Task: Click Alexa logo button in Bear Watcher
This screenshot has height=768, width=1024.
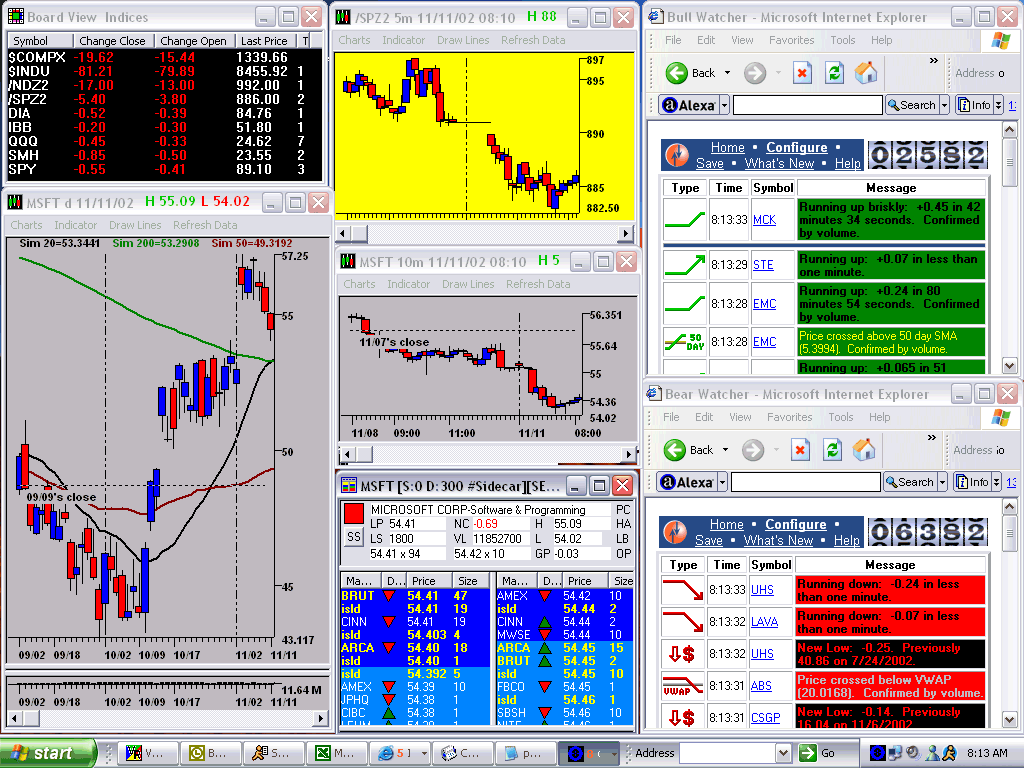Action: click(x=687, y=482)
